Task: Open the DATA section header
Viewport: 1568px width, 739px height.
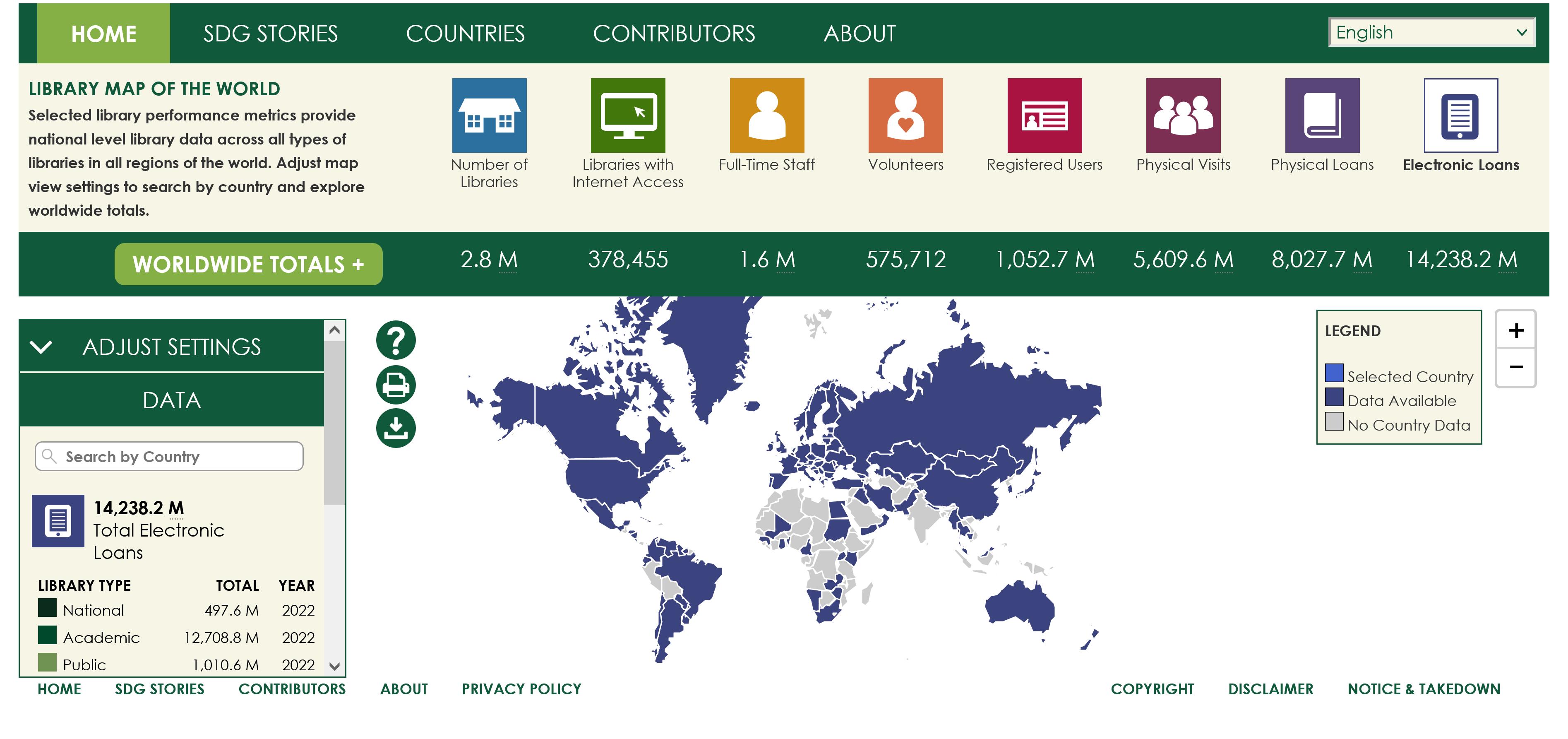Action: (x=172, y=400)
